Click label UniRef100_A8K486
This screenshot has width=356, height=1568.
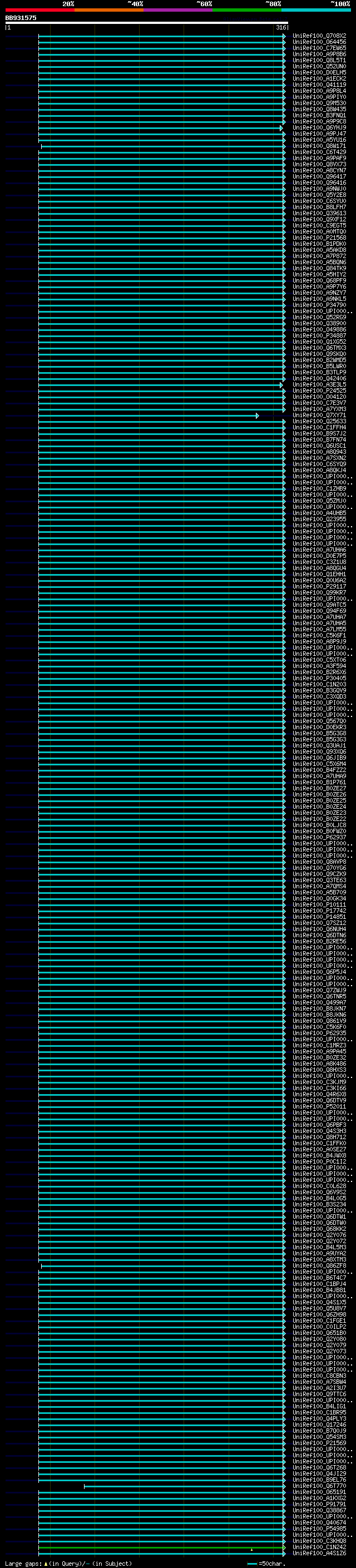coord(319,1064)
